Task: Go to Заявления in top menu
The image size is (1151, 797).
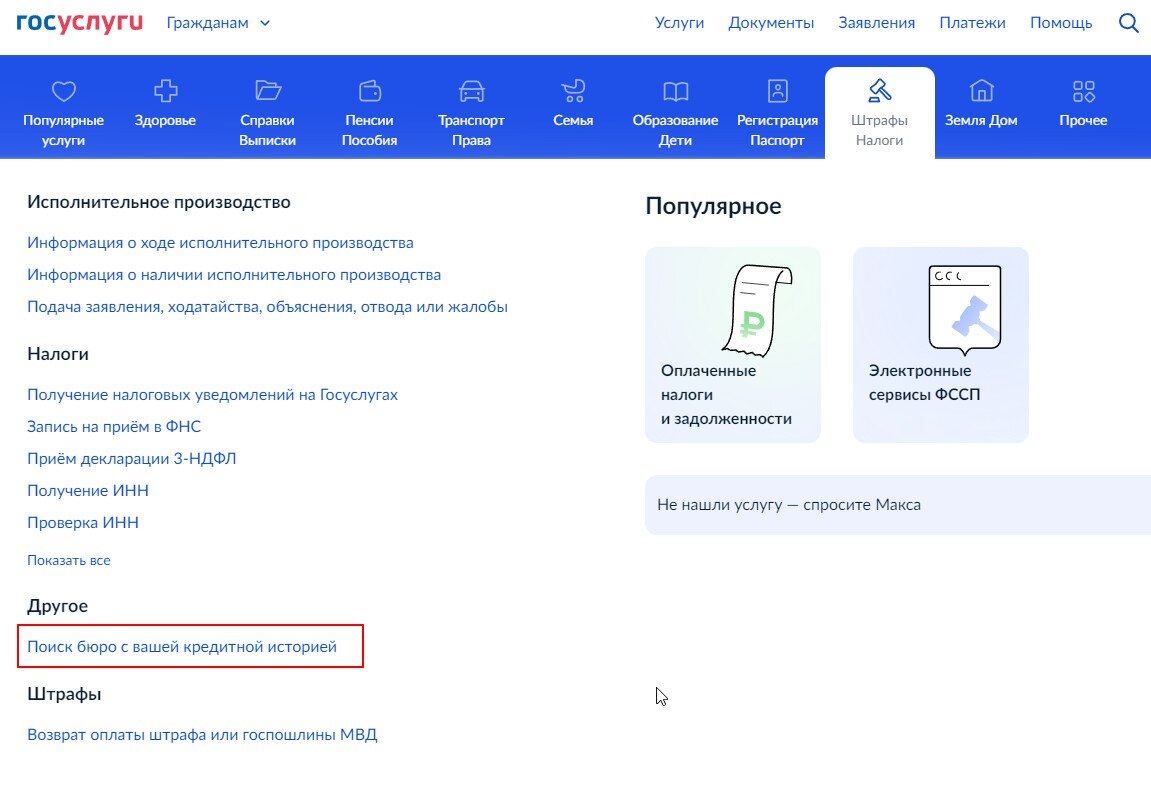Action: (876, 23)
